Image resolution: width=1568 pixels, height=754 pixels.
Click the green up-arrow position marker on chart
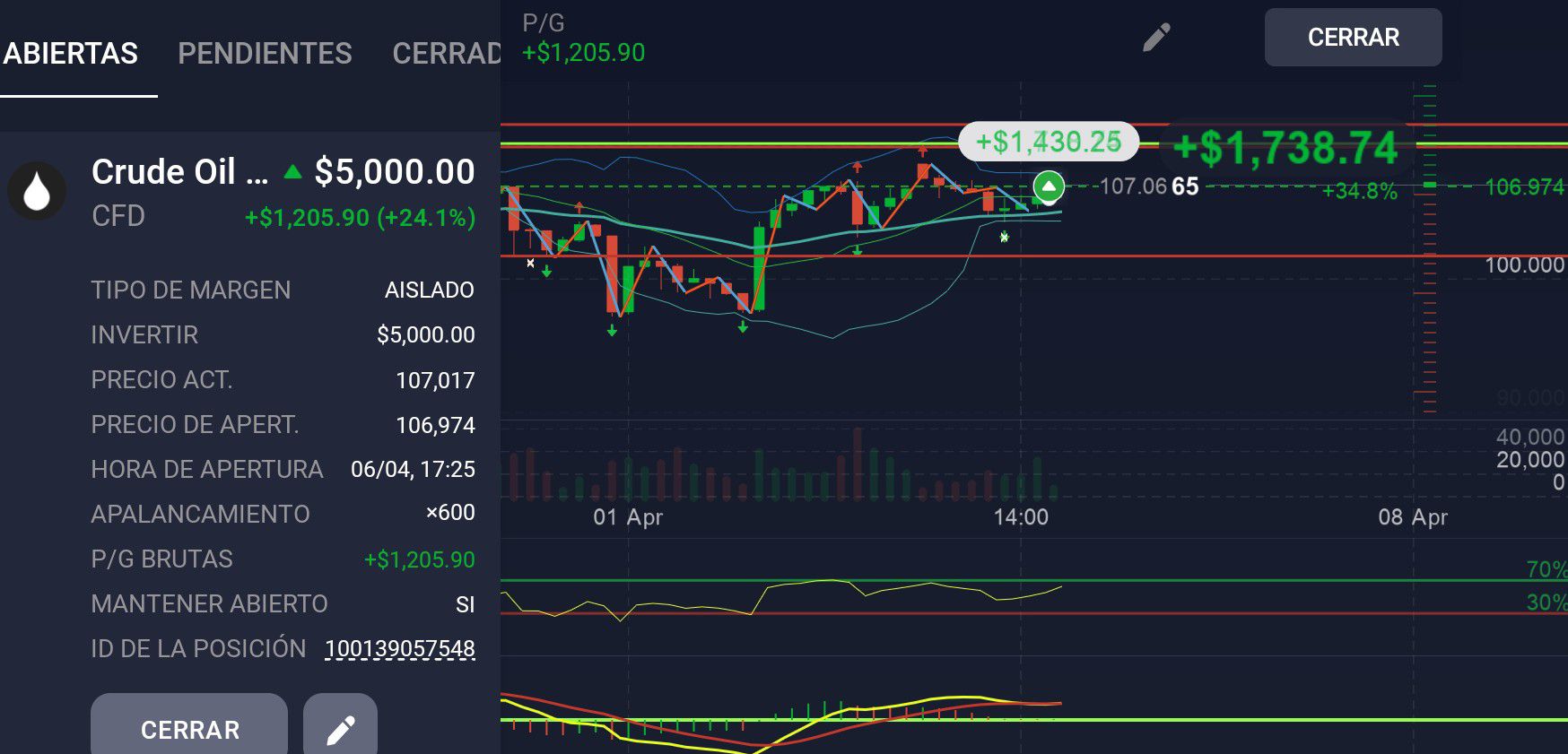1049,186
